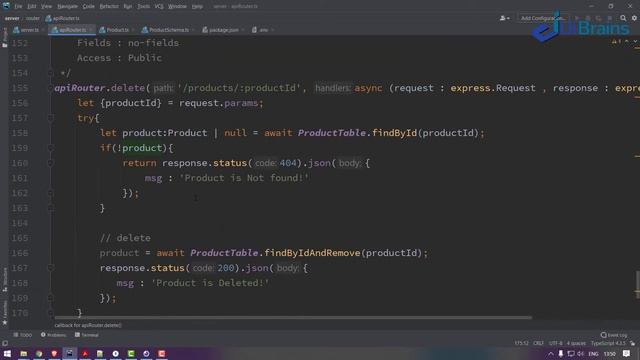The width and height of the screenshot is (640, 360).
Task: Close the package.json editor tab
Action: (x=243, y=30)
